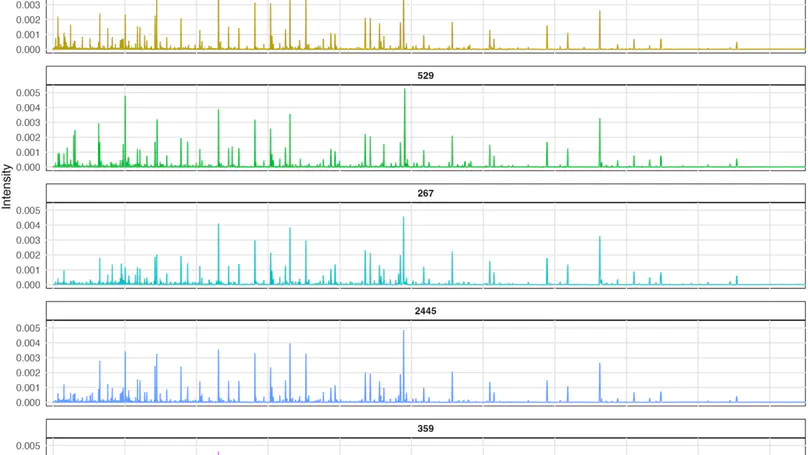
Task: Click the 0.002 tick label in the 267 panel
Action: pyautogui.click(x=28, y=256)
